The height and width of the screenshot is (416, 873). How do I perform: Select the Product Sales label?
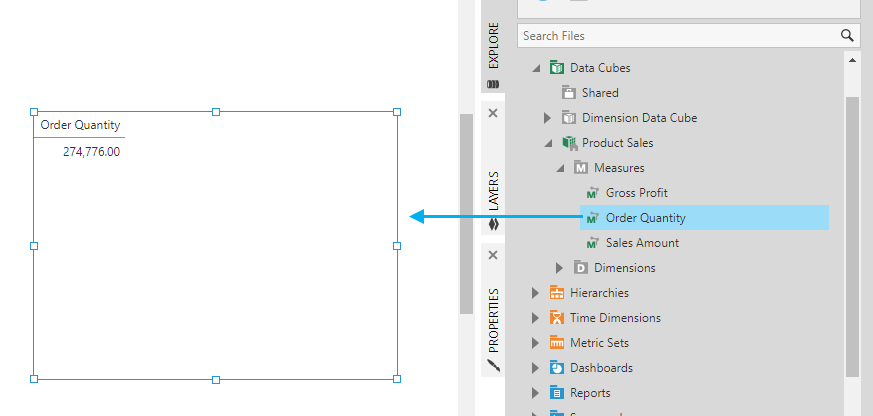pyautogui.click(x=617, y=143)
